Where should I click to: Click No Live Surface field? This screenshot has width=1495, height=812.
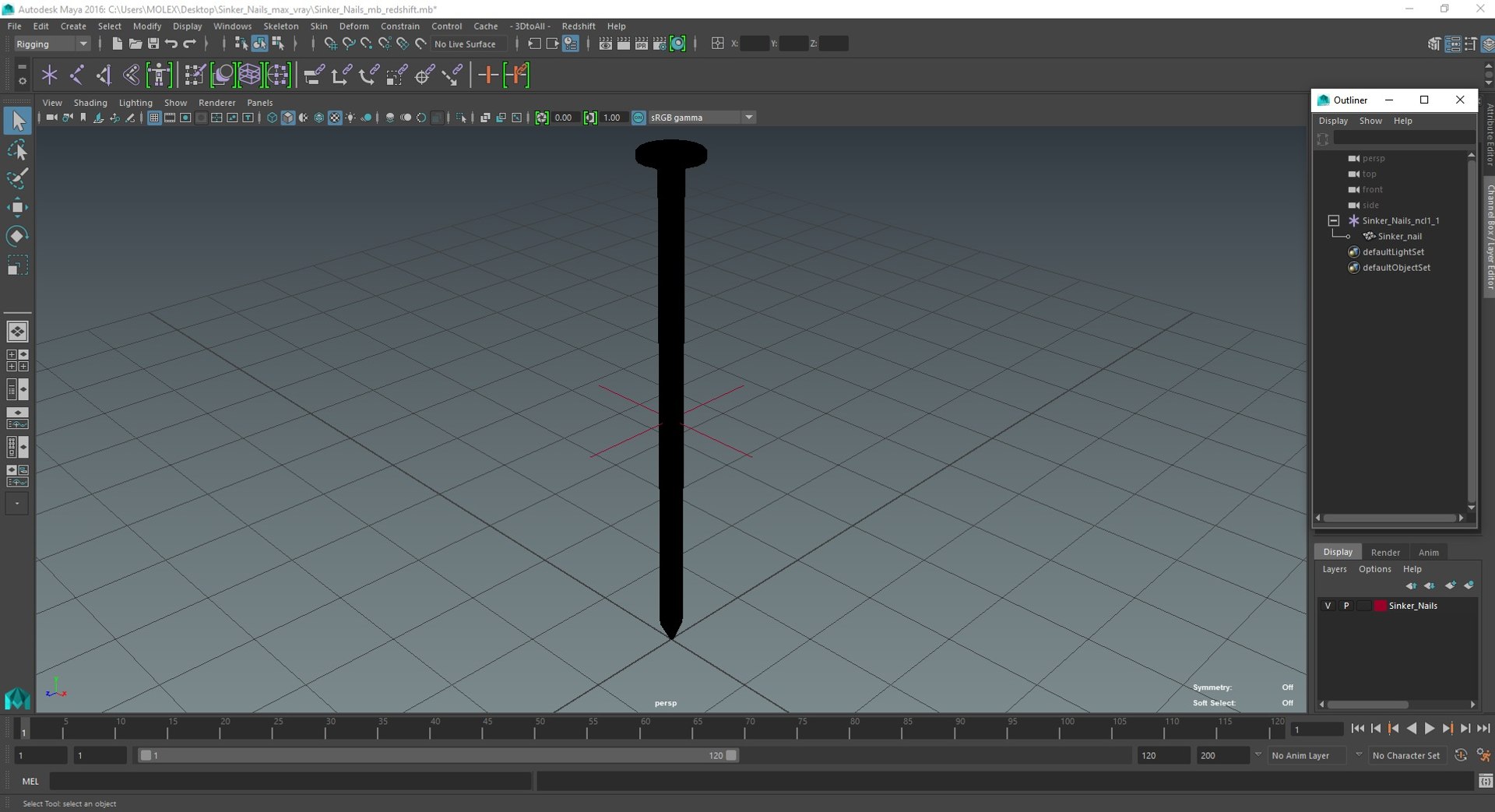click(470, 44)
